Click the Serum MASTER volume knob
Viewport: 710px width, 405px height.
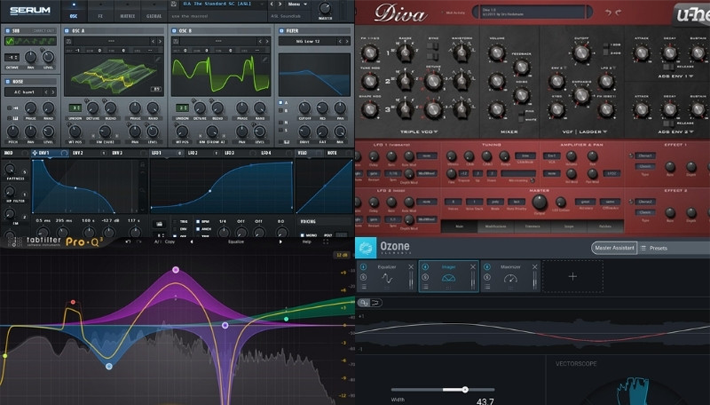[x=325, y=8]
